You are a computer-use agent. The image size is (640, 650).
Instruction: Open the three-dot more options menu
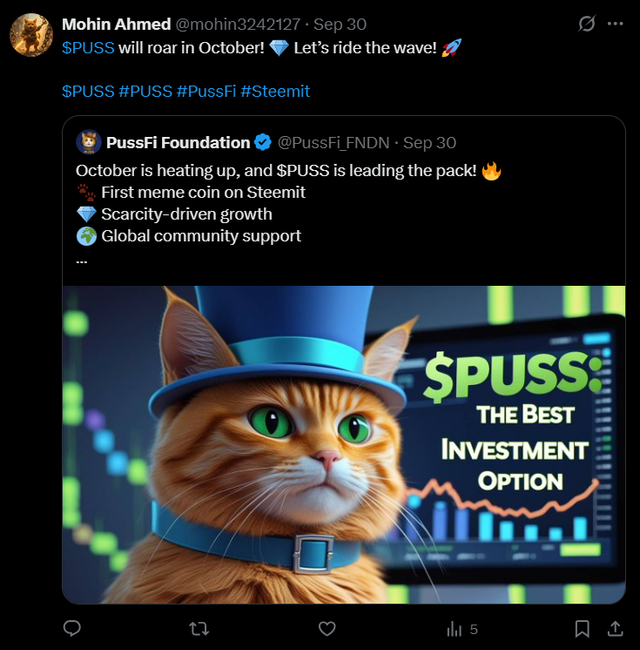coord(615,23)
